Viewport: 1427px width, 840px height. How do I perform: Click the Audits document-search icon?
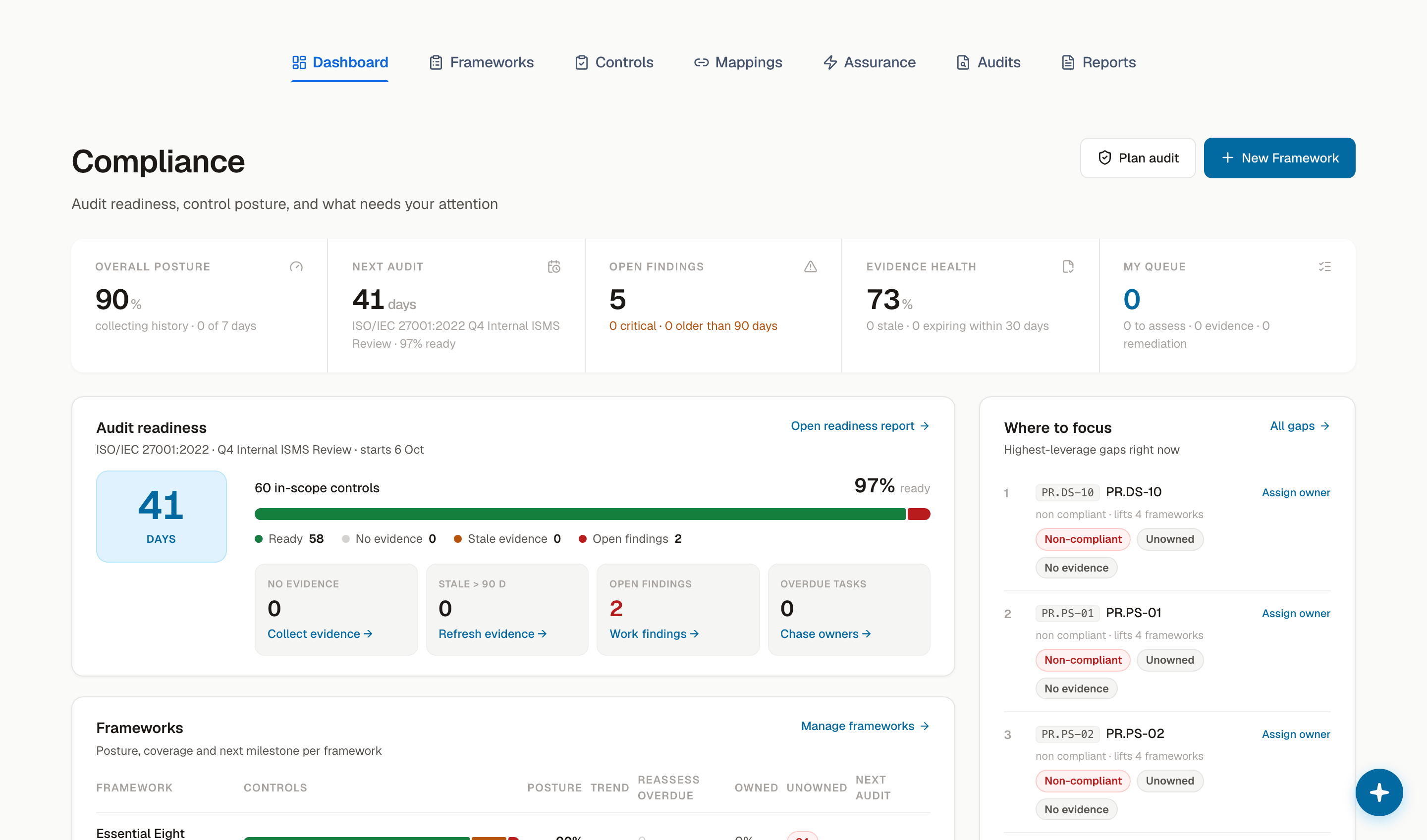coord(963,62)
